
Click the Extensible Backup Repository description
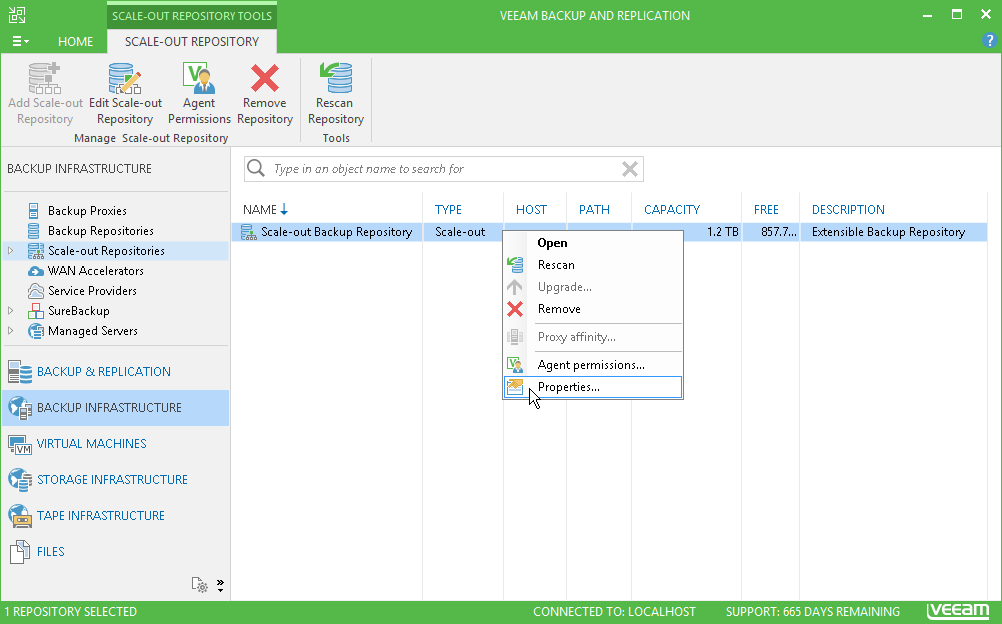(x=888, y=232)
